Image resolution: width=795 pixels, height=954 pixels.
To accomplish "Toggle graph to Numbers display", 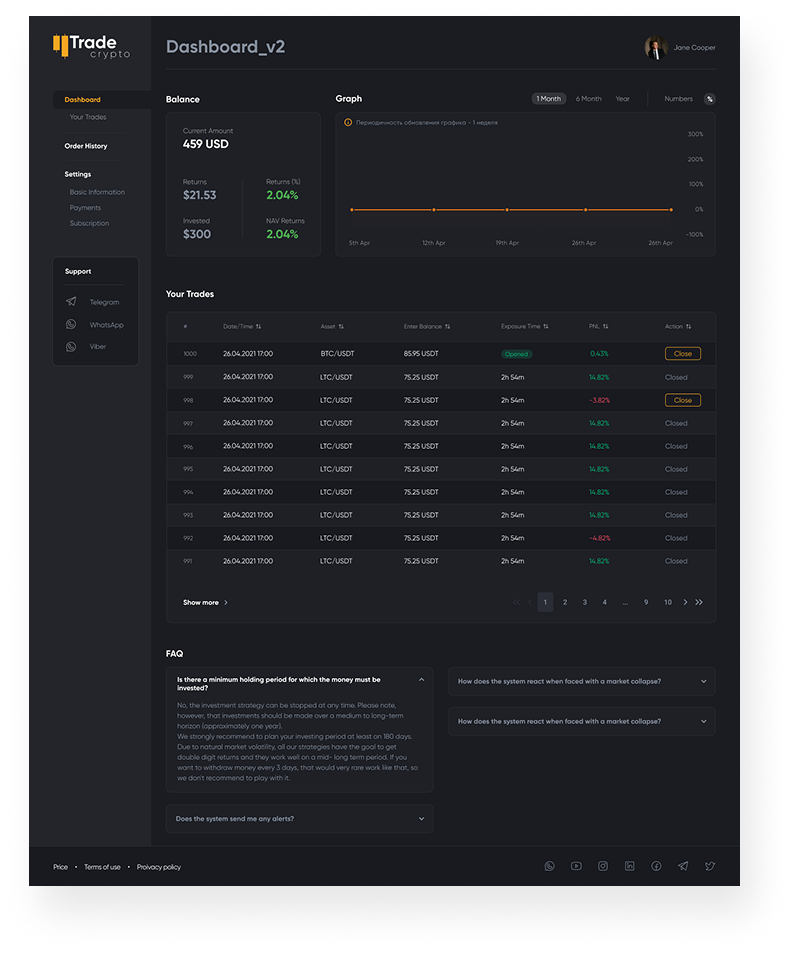I will (678, 99).
